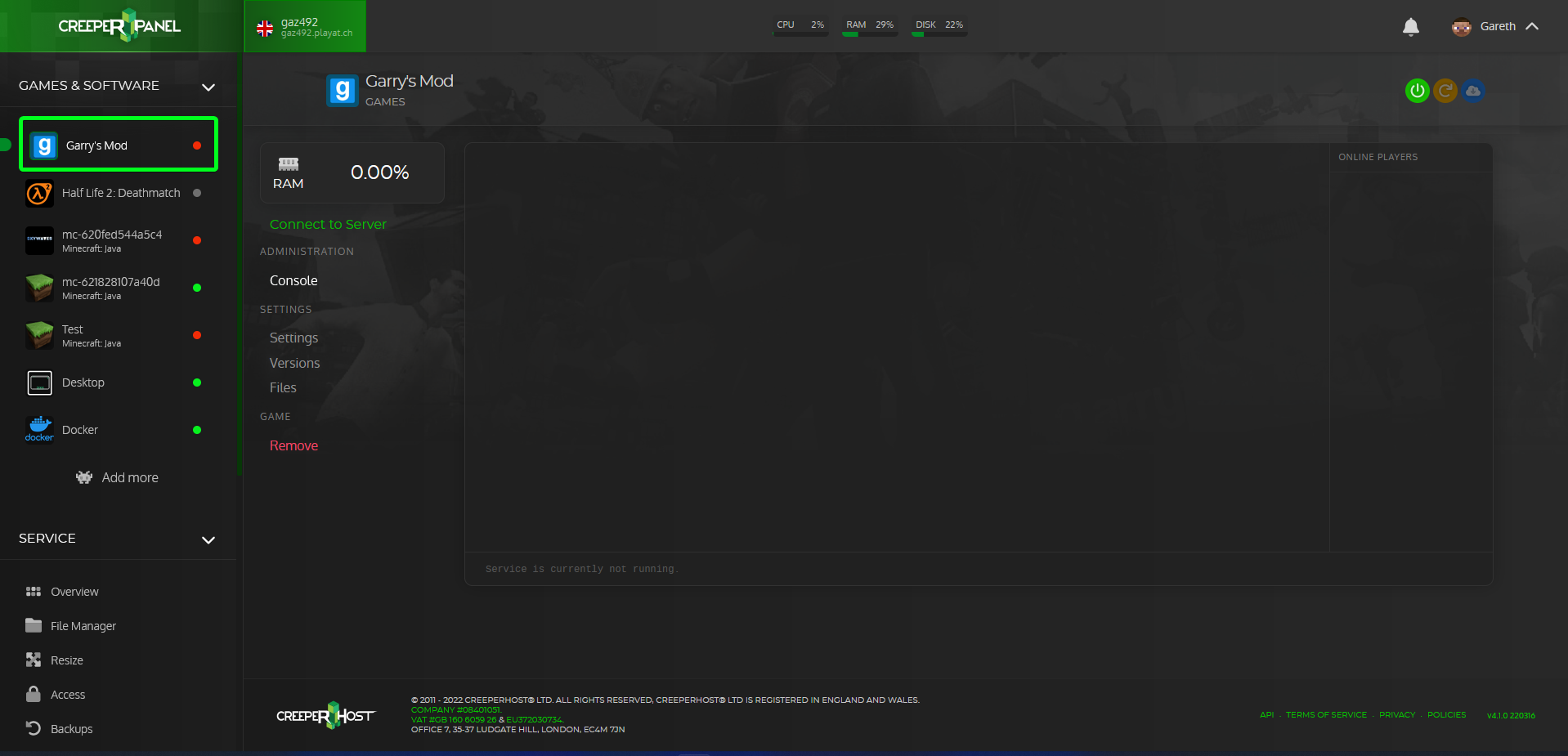Screen dimensions: 1568x756
Task: Click the Resize icon
Action: tap(34, 660)
